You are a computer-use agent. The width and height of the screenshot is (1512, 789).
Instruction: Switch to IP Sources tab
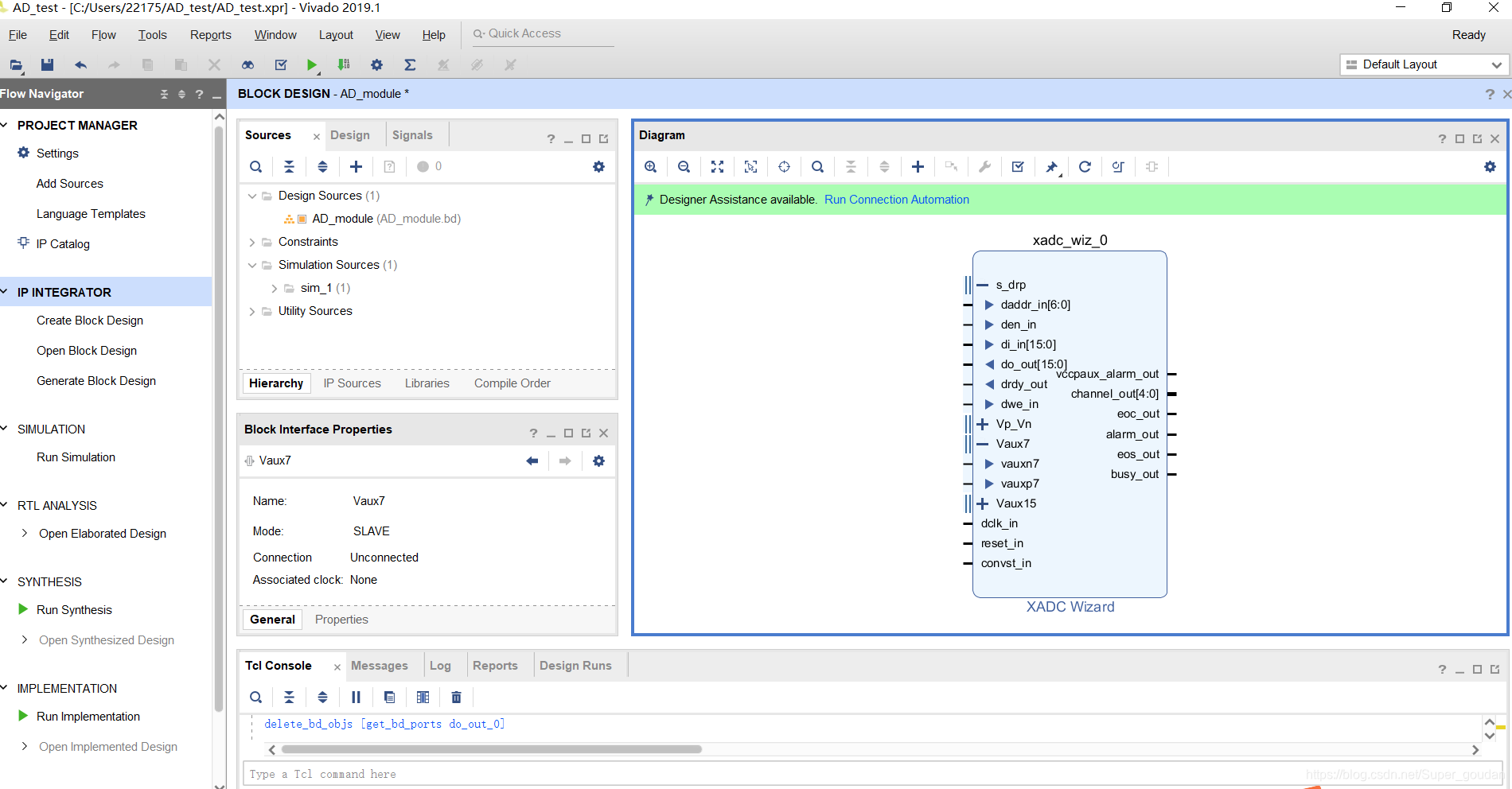[353, 383]
